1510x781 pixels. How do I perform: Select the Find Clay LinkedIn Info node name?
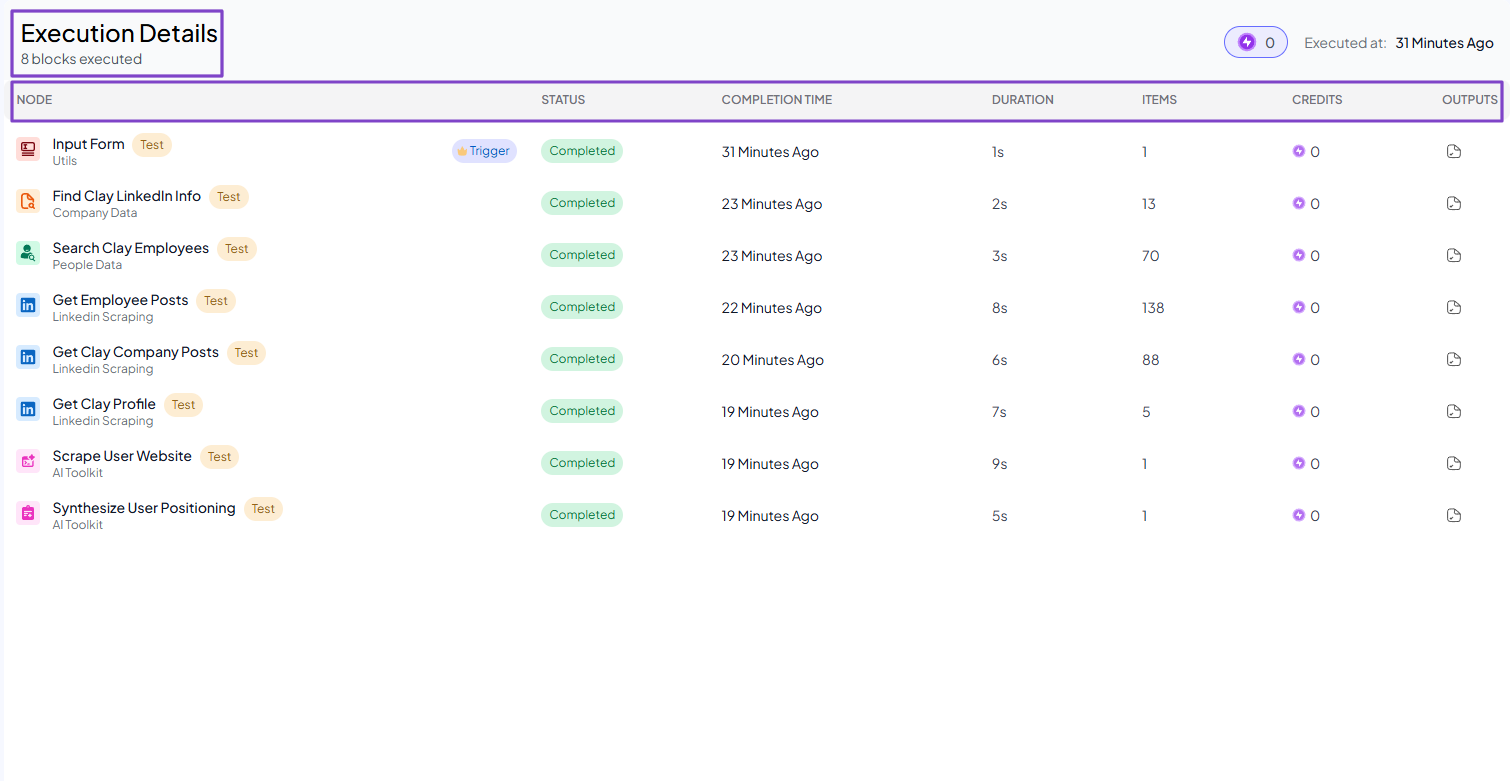[x=127, y=196]
